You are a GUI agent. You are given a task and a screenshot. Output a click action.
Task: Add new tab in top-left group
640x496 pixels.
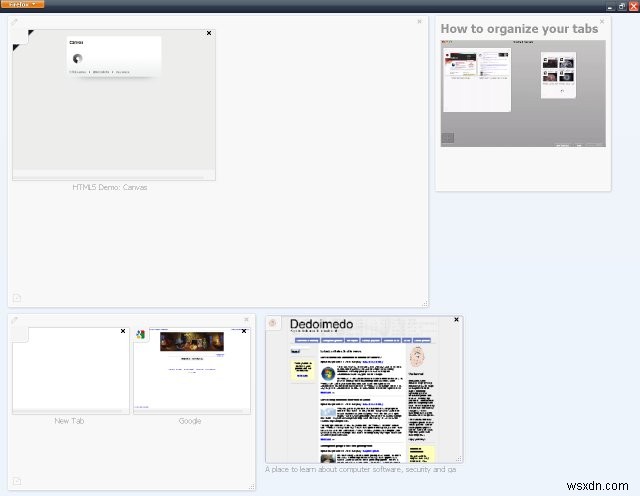[x=17, y=298]
